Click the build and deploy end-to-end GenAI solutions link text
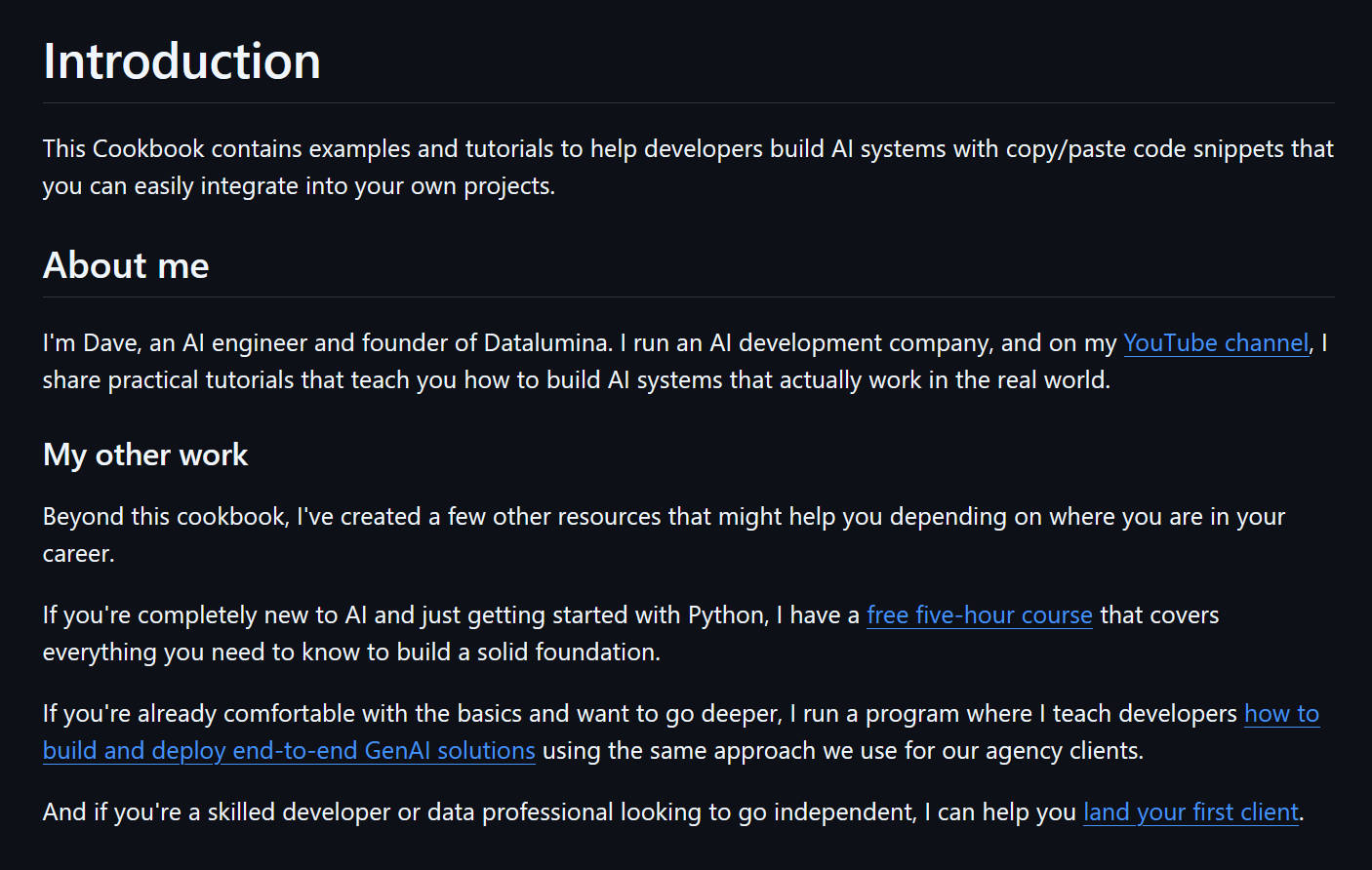Screen dimensions: 1372x870 click(x=289, y=751)
